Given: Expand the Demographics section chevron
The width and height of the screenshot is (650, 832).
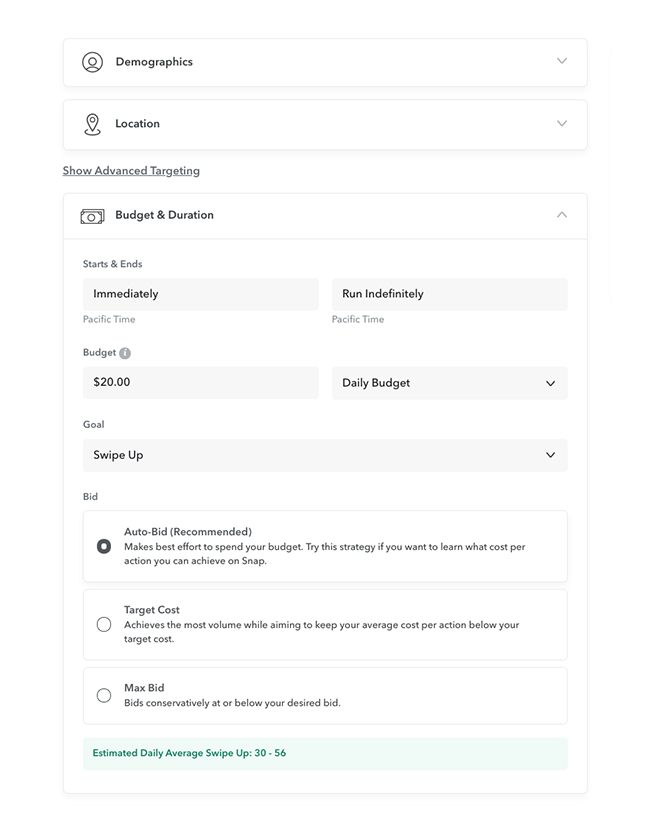Looking at the screenshot, I should pos(562,61).
